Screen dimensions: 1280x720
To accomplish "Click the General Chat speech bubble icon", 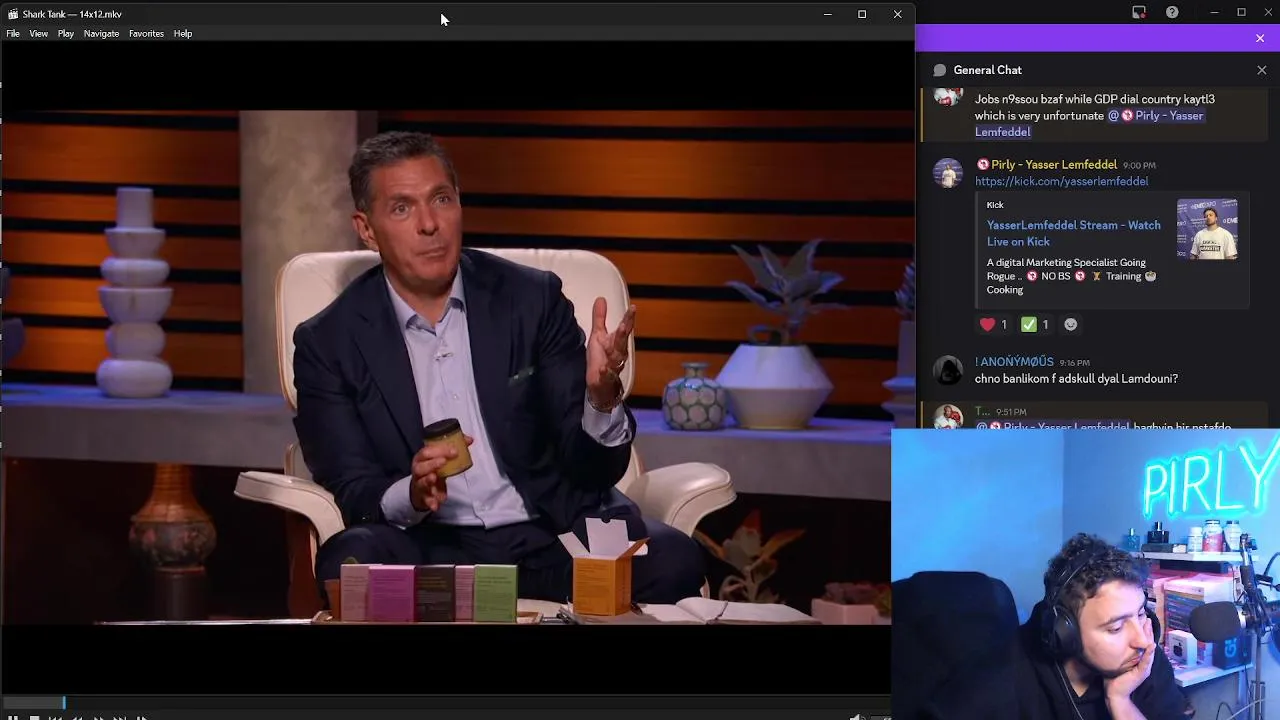I will click(940, 70).
